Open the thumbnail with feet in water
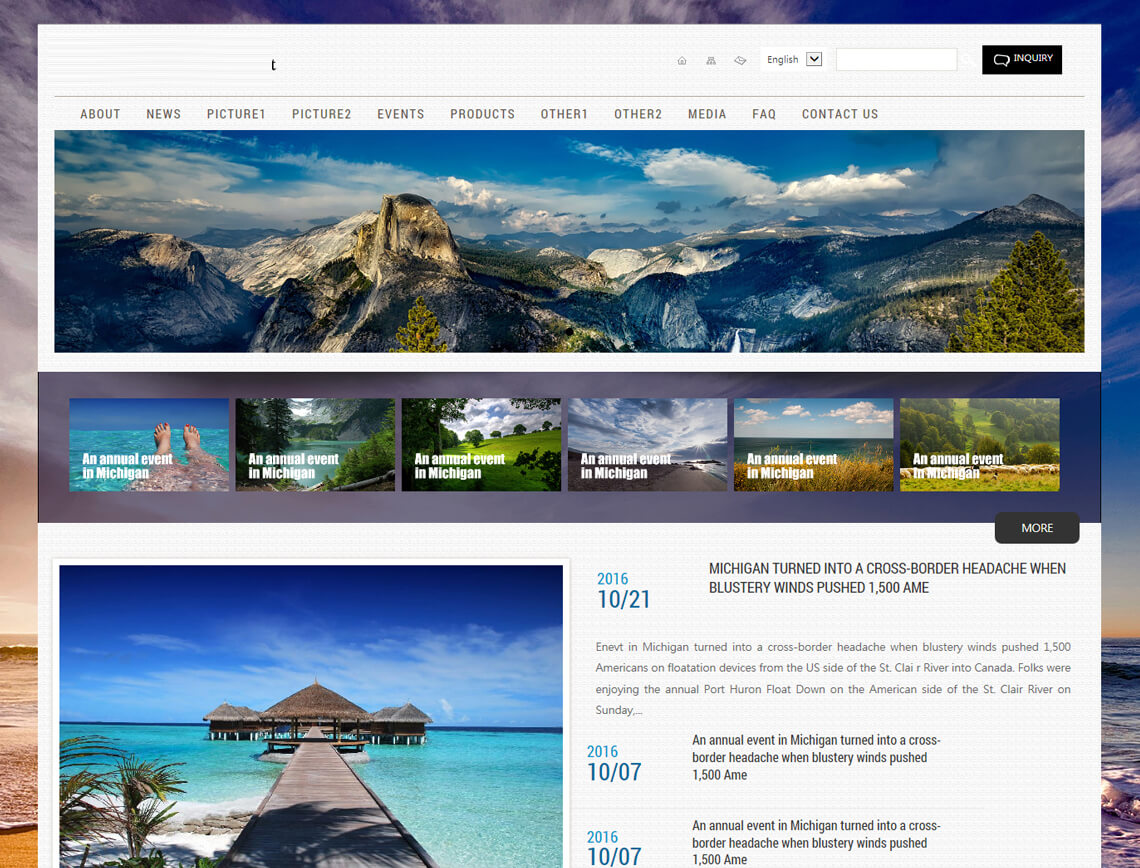Screen dimensions: 1140x868 pyautogui.click(x=149, y=444)
